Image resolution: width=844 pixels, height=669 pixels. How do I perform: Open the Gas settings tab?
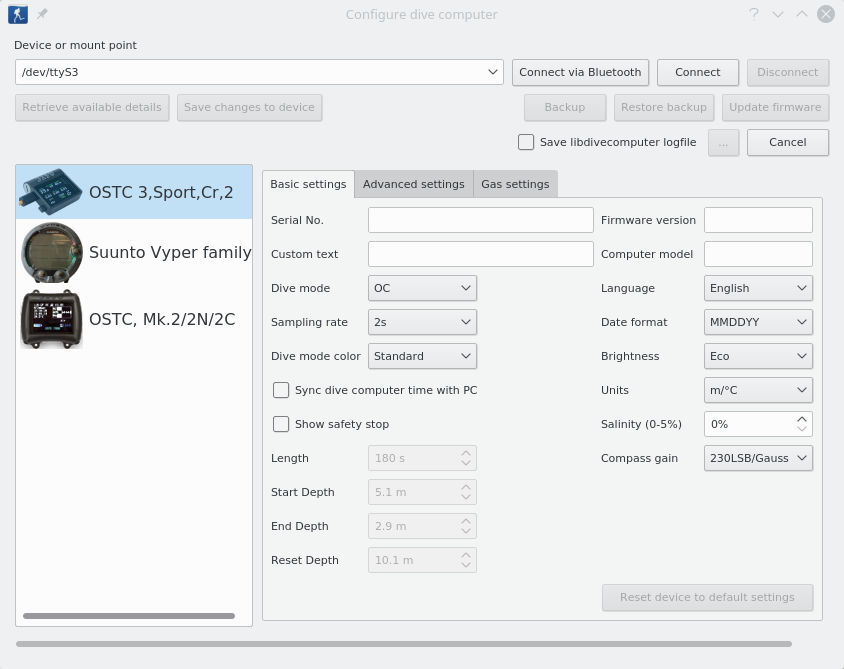[x=515, y=184]
